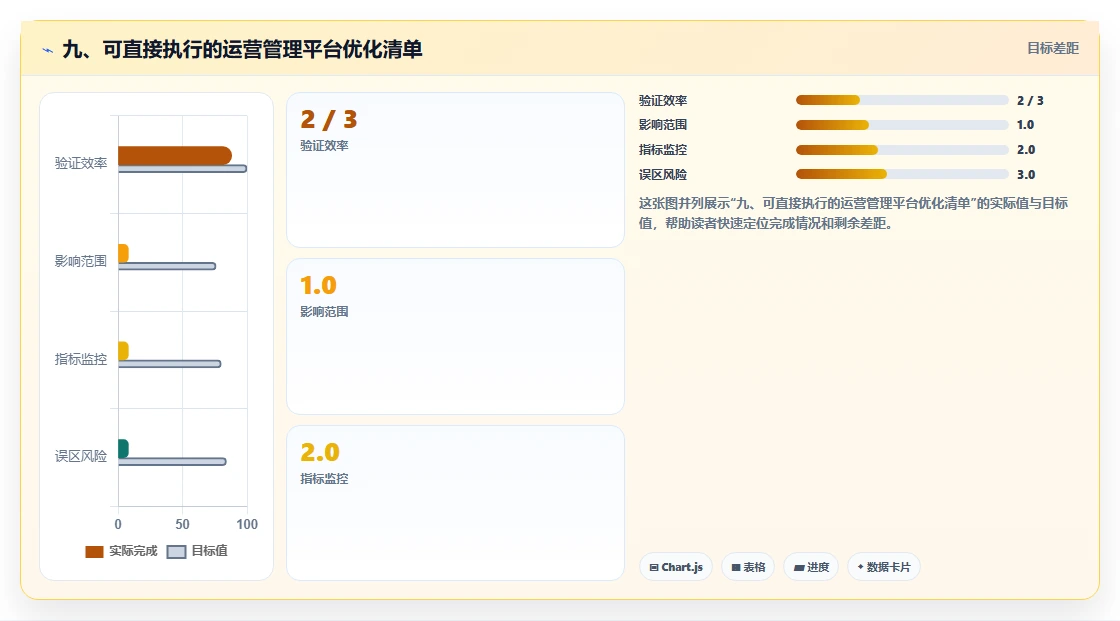Toggle the 实际完成 legend item
The width and height of the screenshot is (1120, 621).
tap(121, 551)
